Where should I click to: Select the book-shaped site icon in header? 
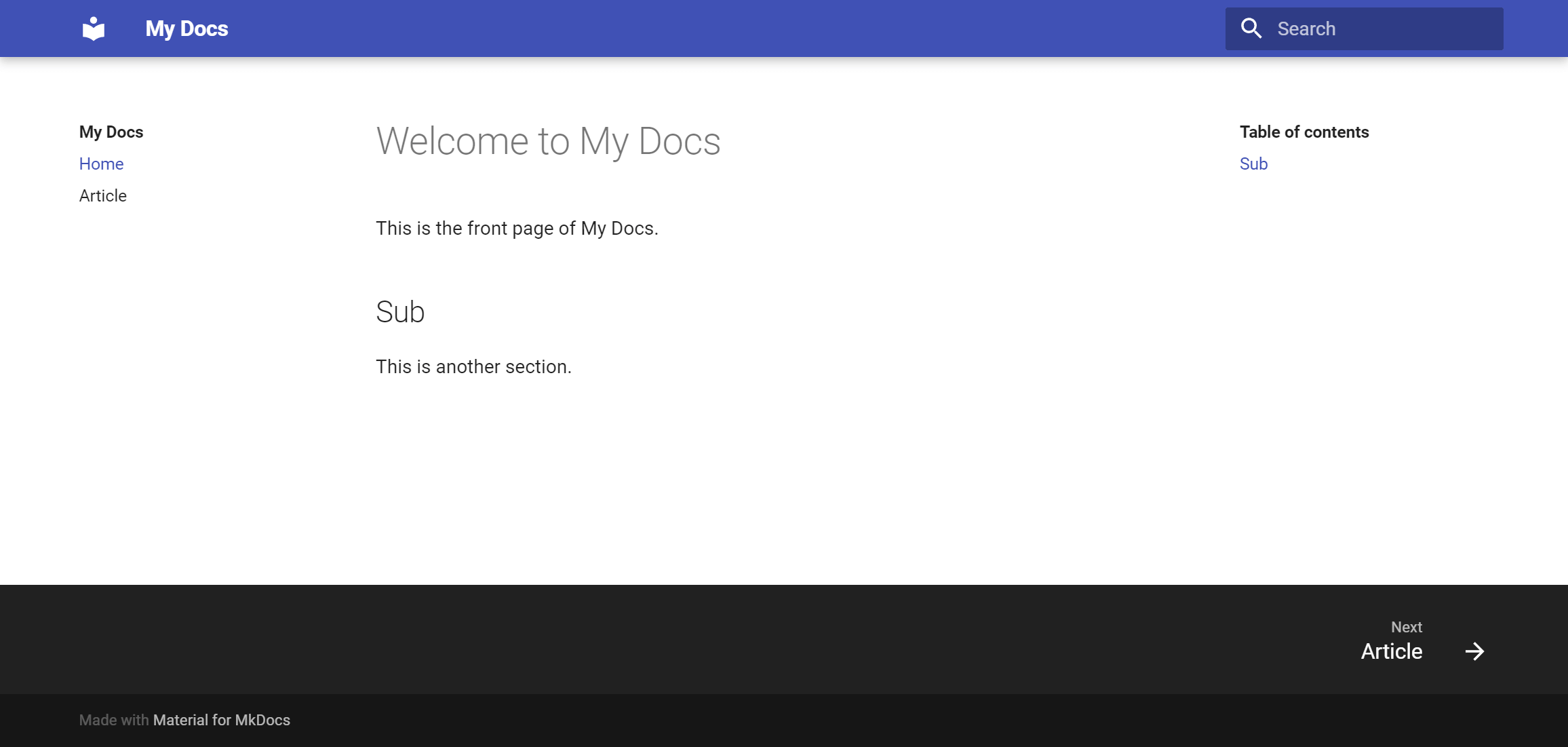[x=92, y=28]
